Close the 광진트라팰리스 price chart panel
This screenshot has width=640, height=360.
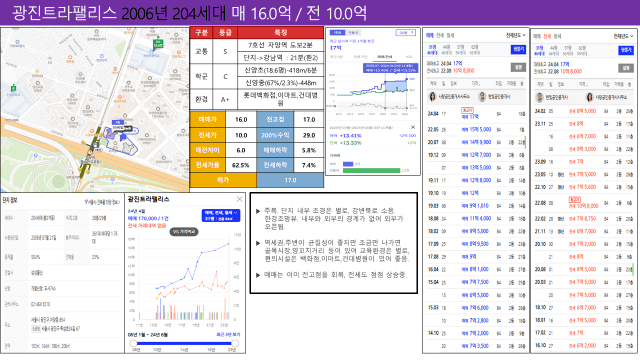(240, 199)
